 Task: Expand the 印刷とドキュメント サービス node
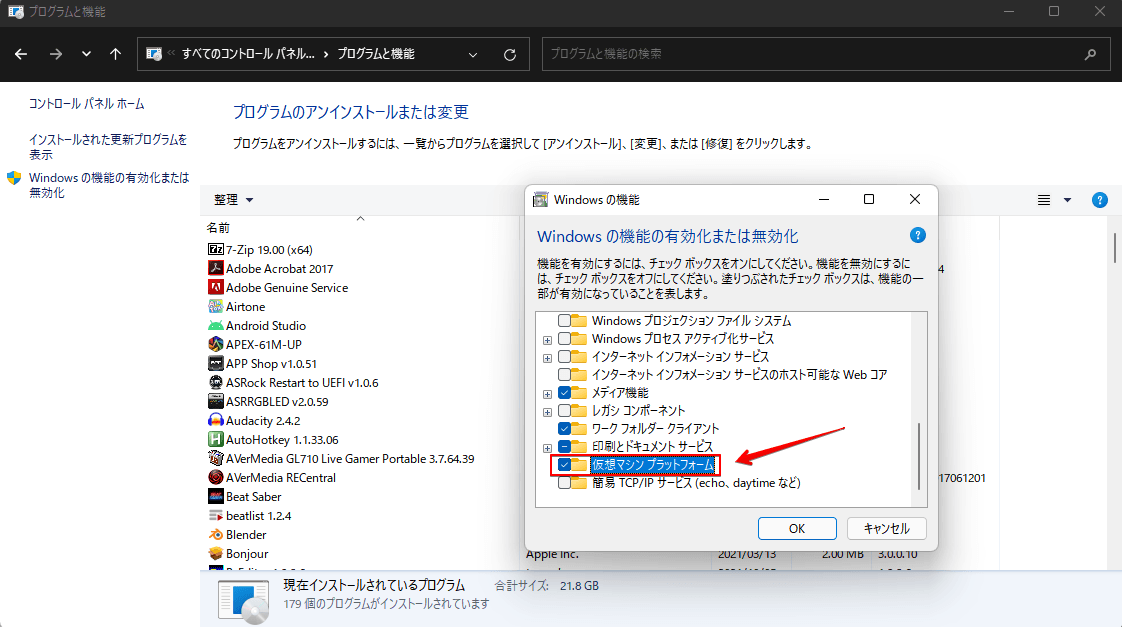tap(547, 447)
